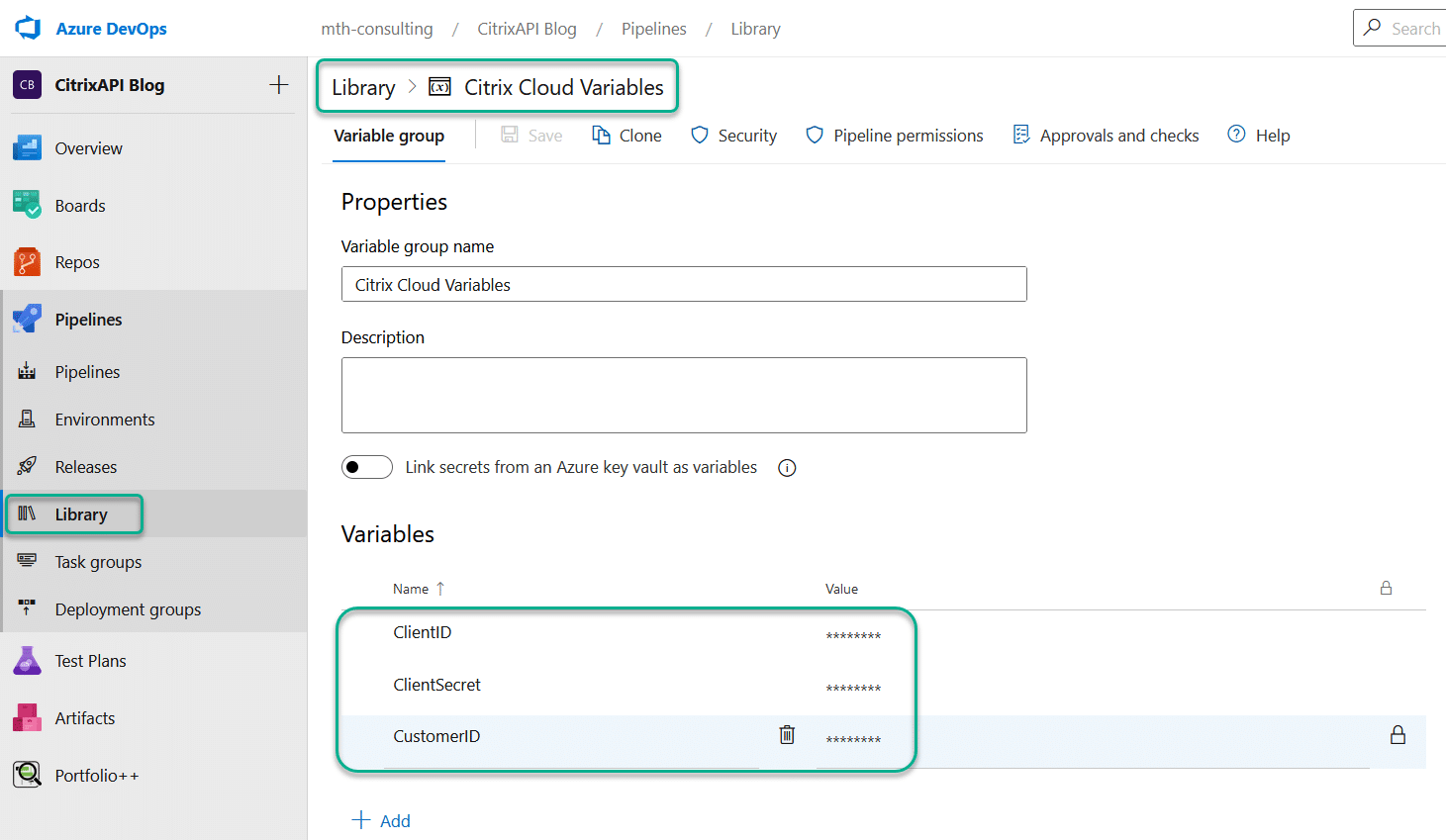Click the Save button
Screen dimensions: 1446x840
(531, 136)
